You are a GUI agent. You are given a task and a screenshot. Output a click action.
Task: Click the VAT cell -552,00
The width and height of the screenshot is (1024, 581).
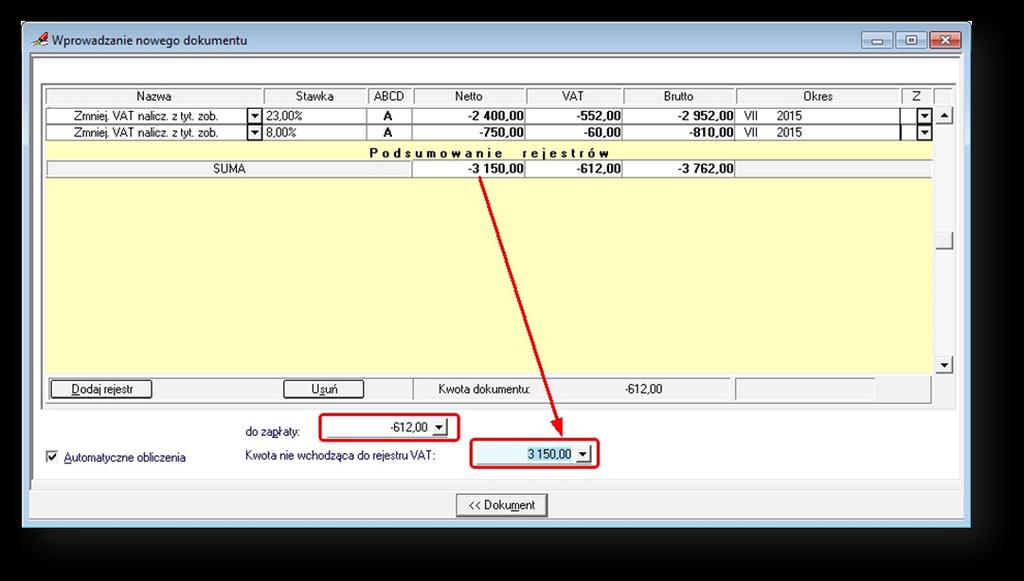[x=573, y=116]
